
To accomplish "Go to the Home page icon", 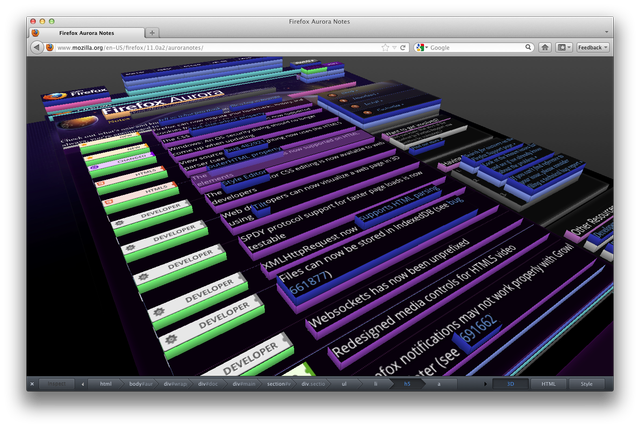I will point(545,47).
